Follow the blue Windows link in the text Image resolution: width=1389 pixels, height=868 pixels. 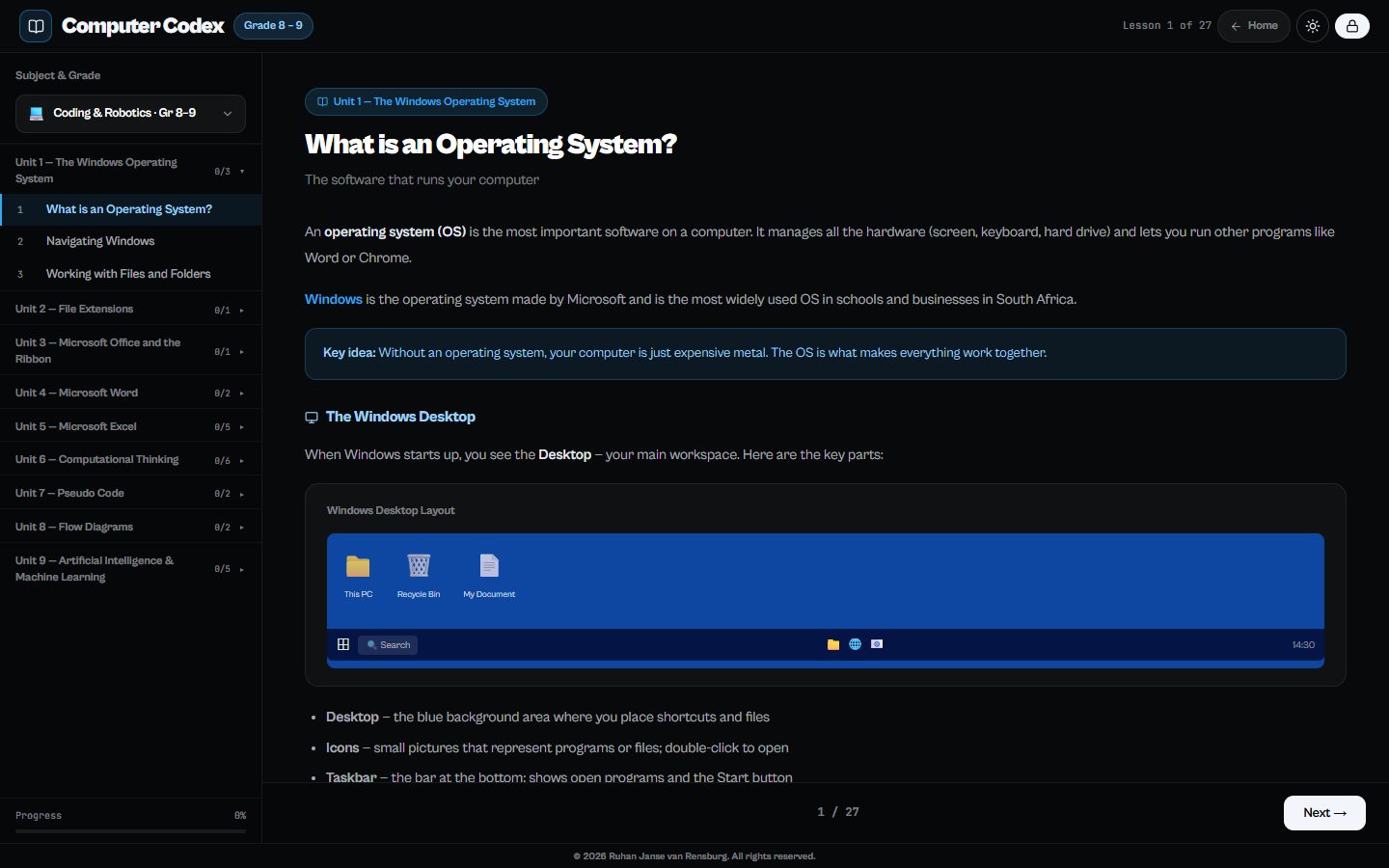(x=334, y=299)
